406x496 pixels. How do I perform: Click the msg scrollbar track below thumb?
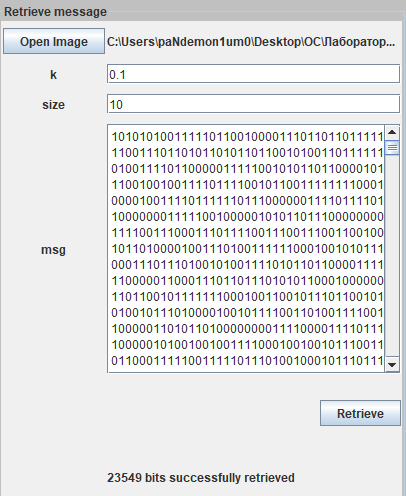[392, 256]
